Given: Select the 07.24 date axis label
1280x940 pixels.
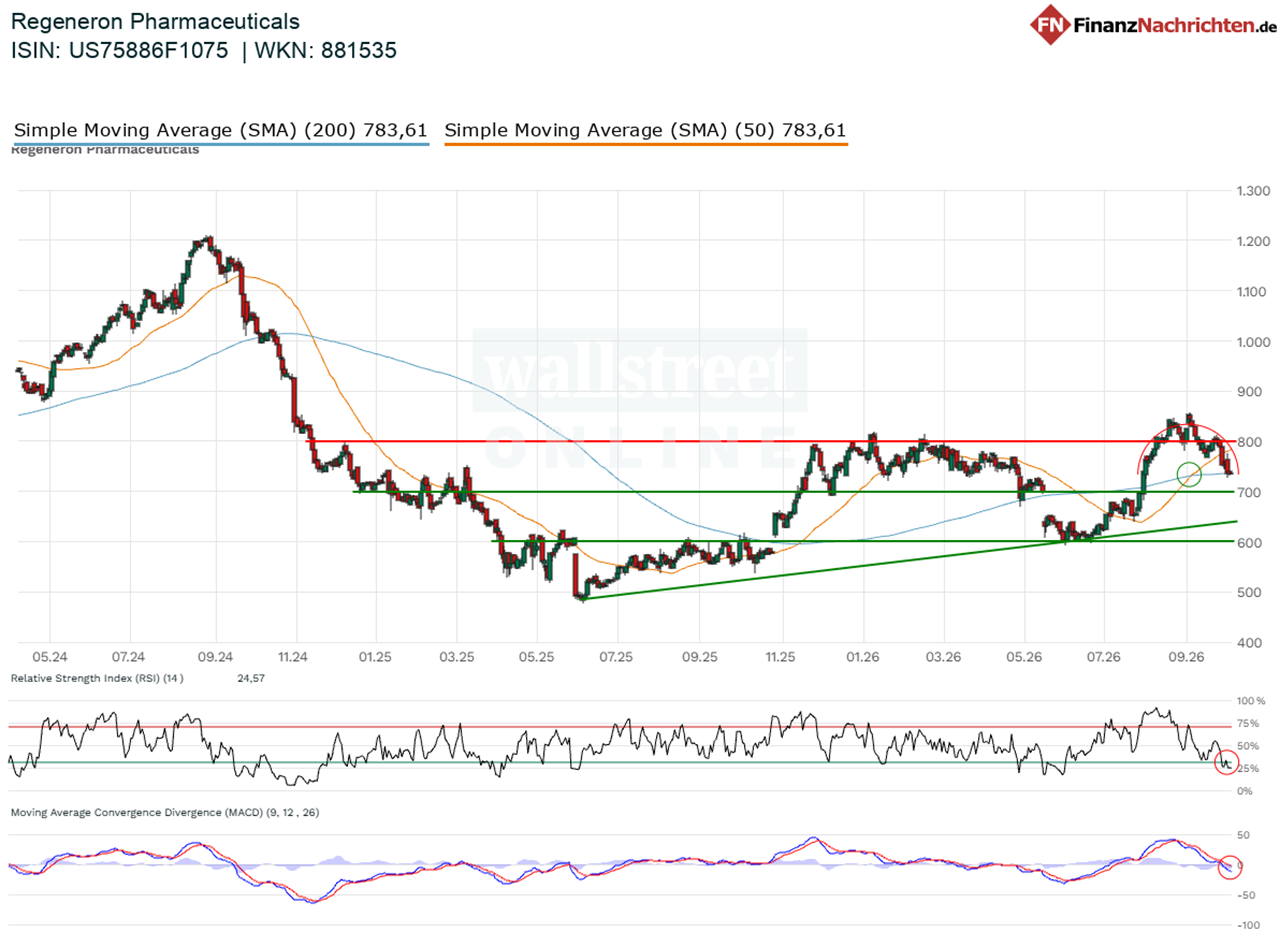Looking at the screenshot, I should pos(129,656).
